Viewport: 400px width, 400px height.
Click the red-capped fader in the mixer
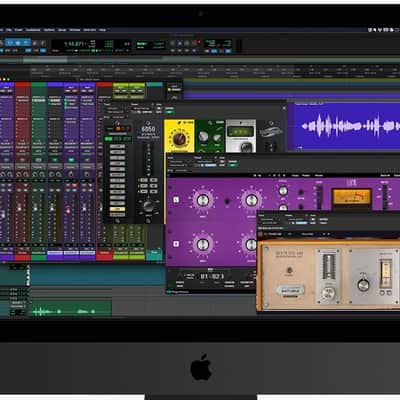pyautogui.click(x=68, y=210)
